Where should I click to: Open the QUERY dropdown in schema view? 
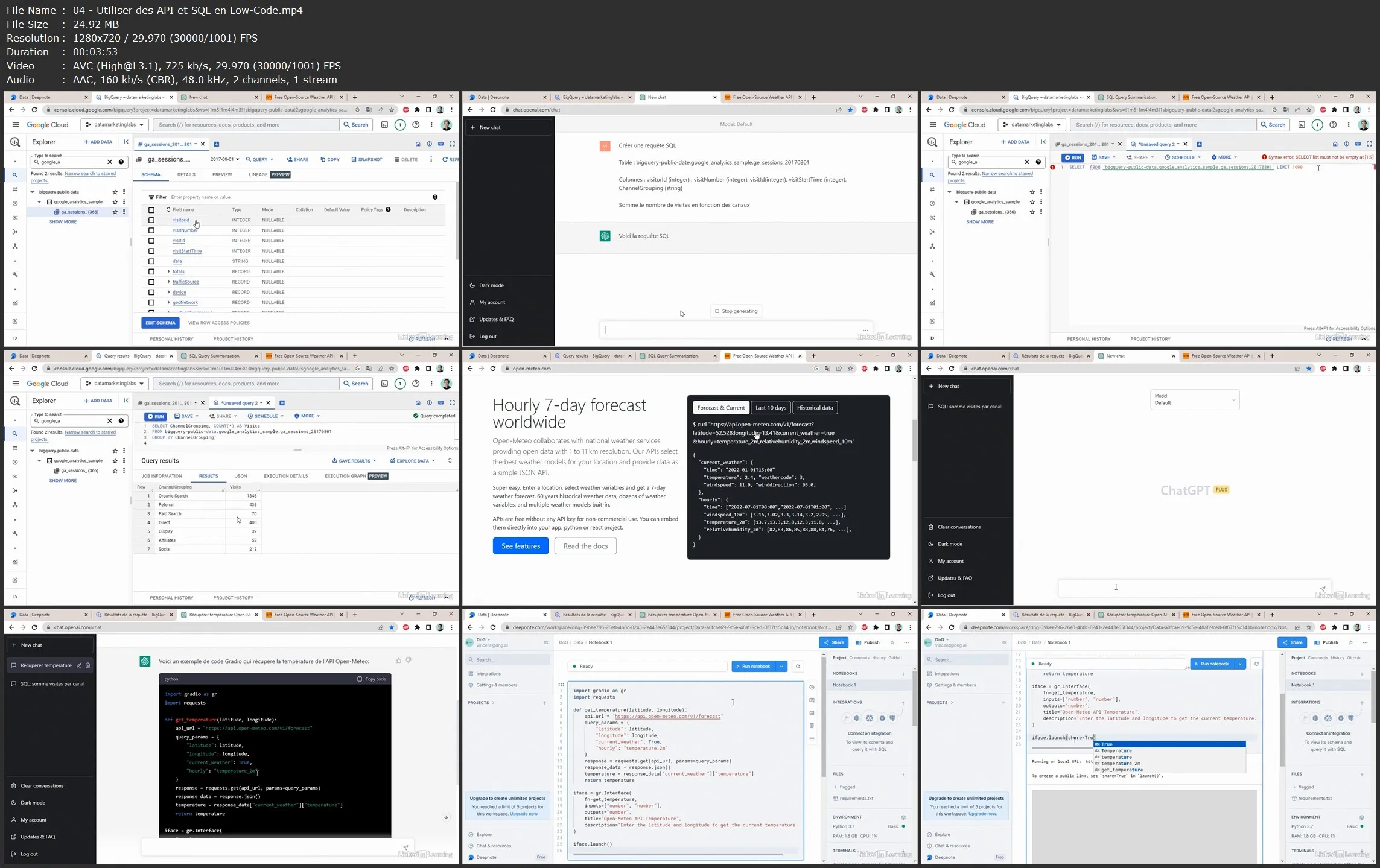260,159
